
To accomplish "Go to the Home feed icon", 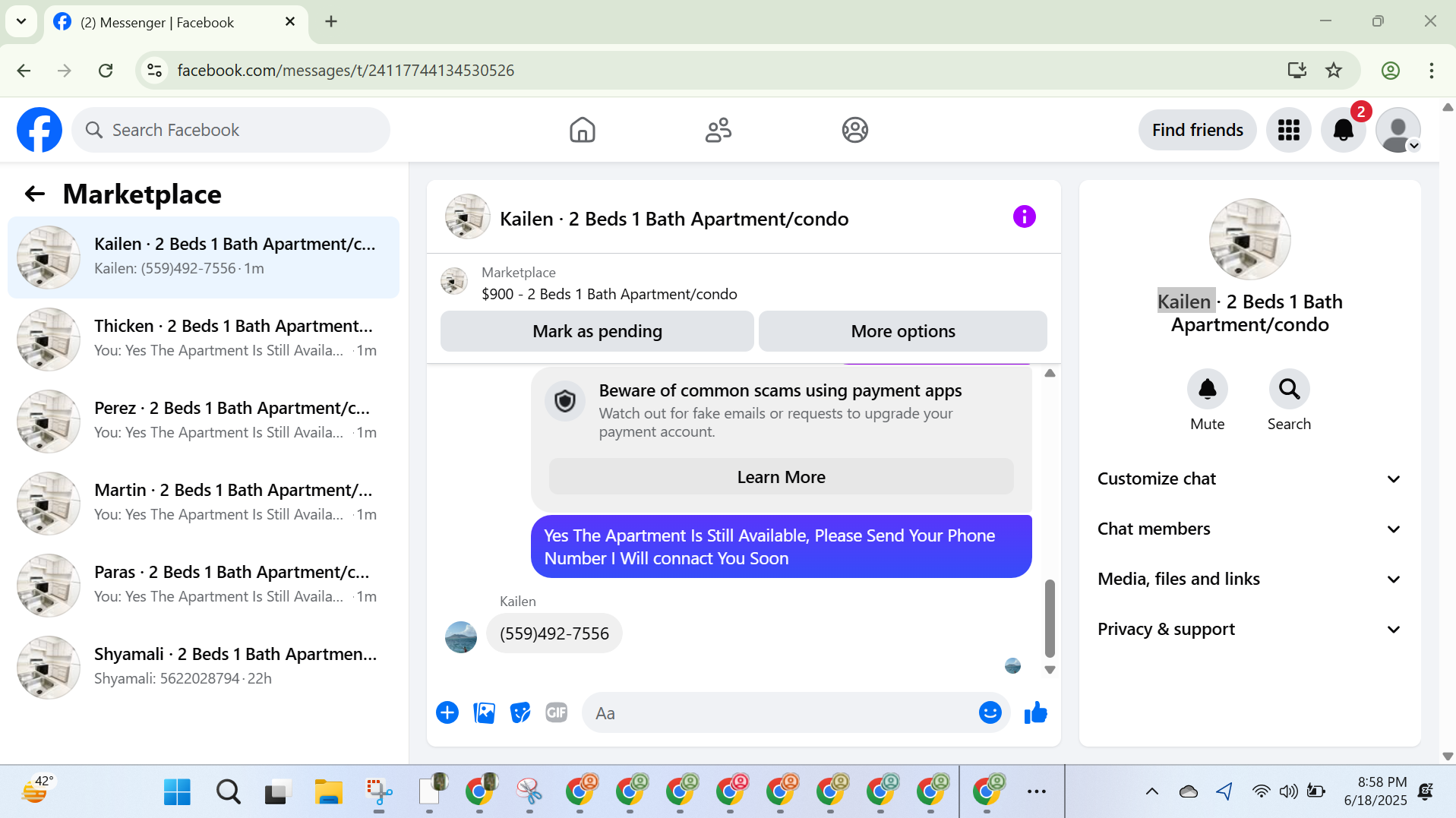I will click(583, 130).
